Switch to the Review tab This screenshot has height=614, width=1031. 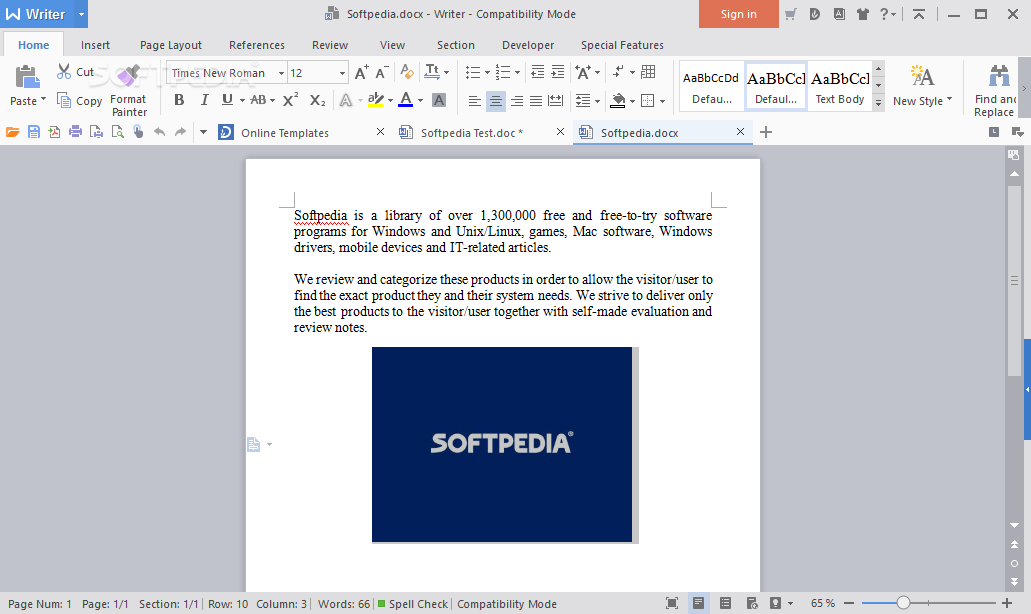[x=330, y=45]
